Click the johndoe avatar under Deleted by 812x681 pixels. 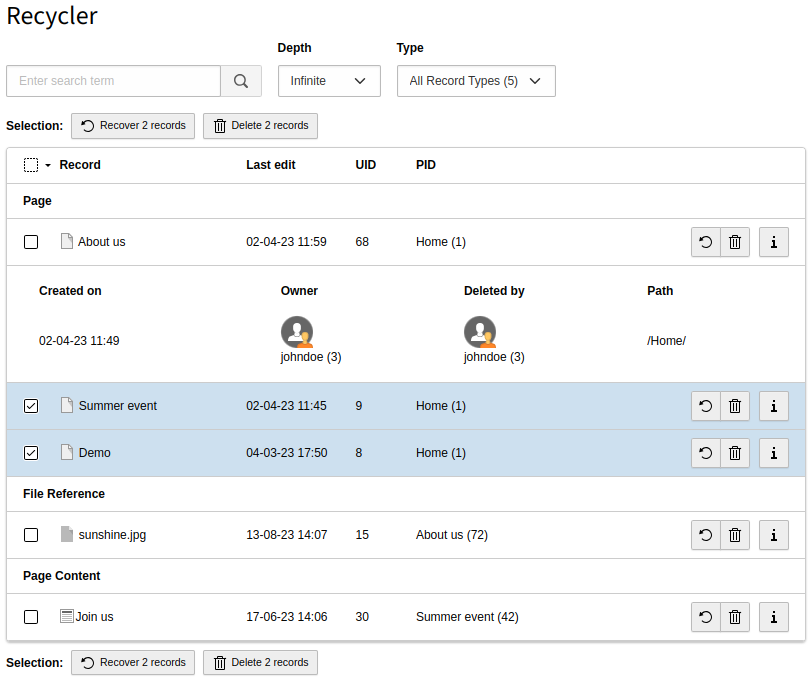coord(480,331)
